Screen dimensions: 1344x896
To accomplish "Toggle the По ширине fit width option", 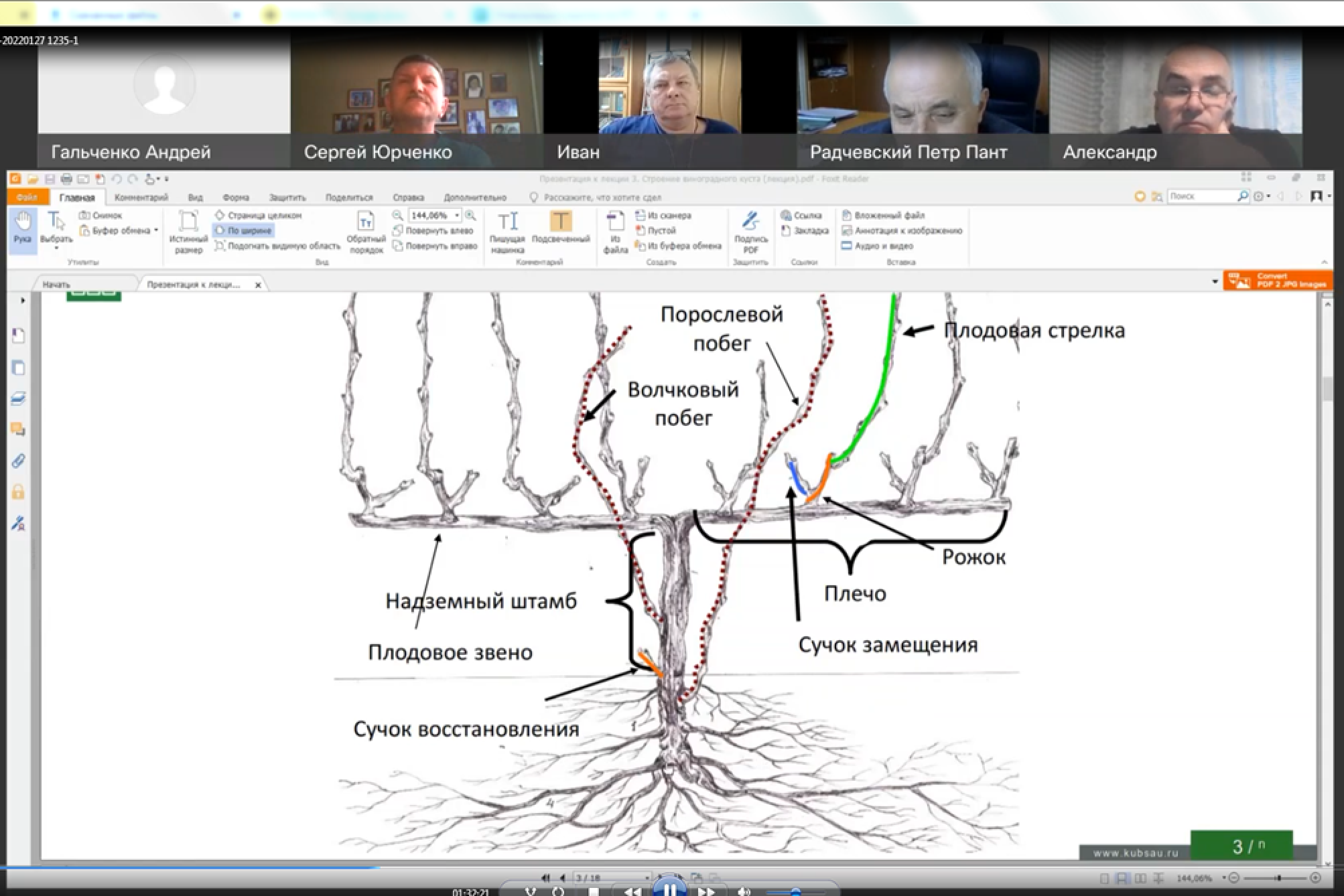I will (x=243, y=230).
